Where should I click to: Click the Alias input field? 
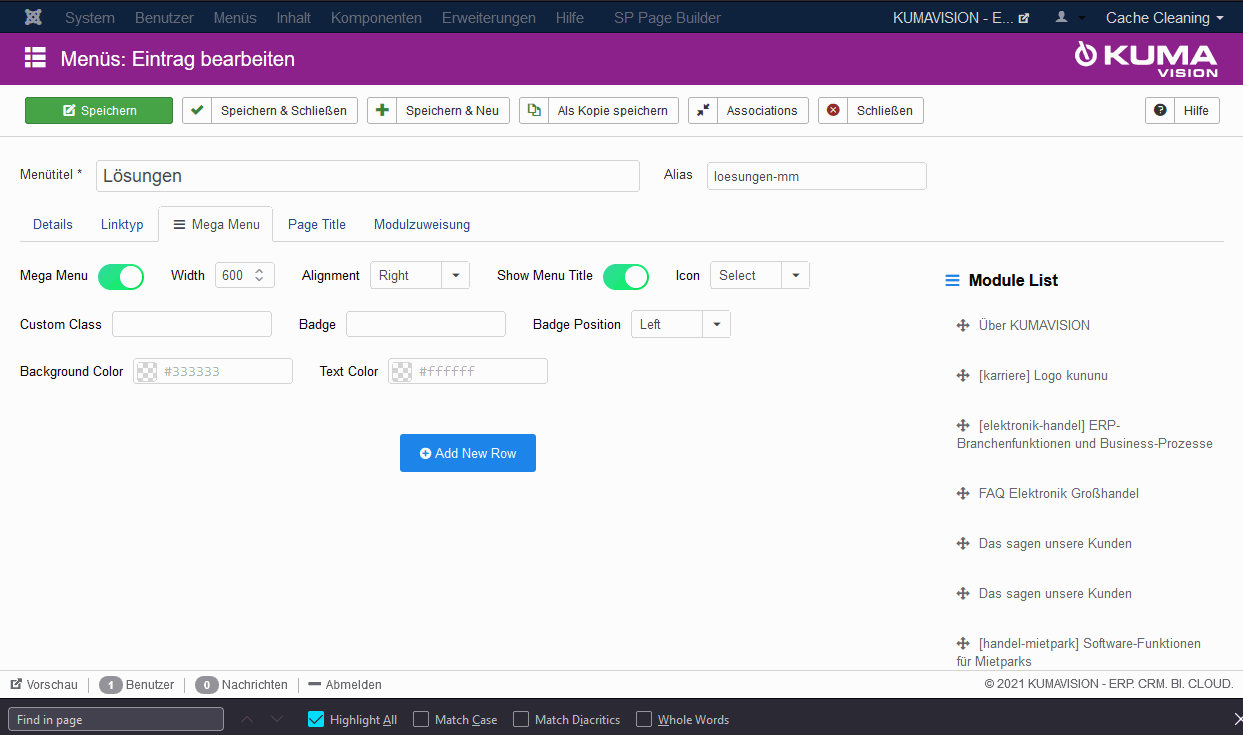(817, 176)
